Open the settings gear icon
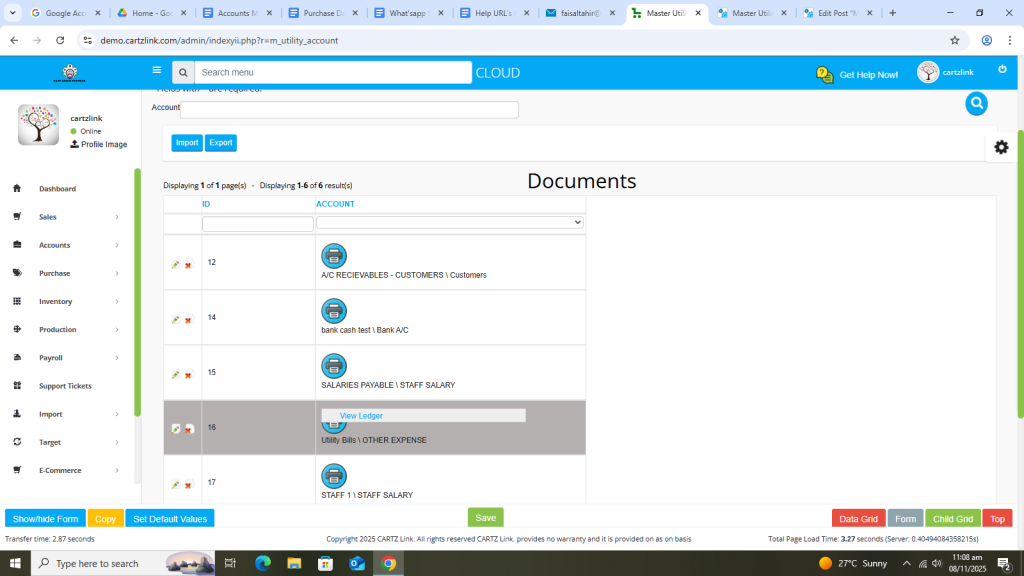 [1001, 147]
